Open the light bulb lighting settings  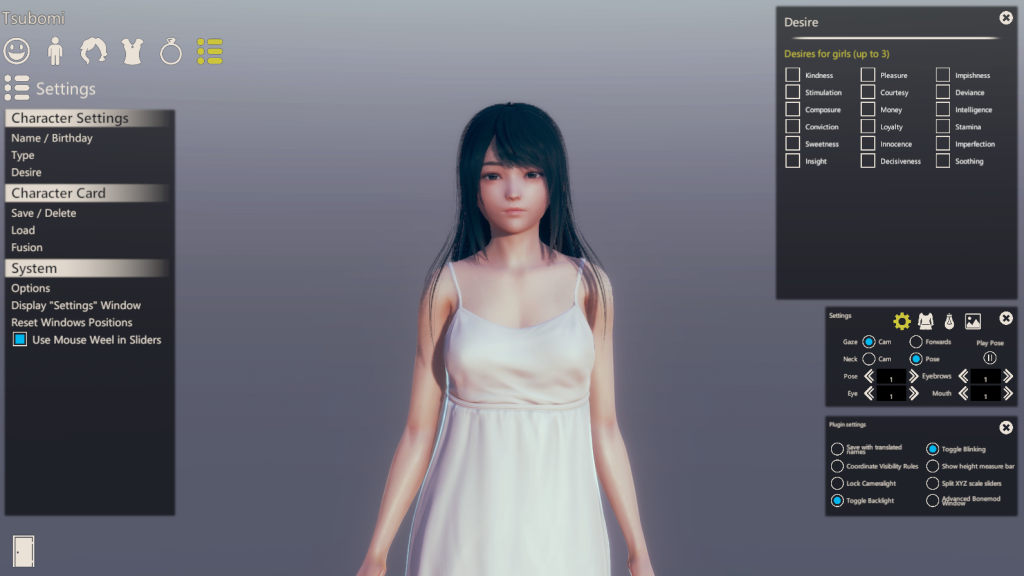(x=949, y=321)
